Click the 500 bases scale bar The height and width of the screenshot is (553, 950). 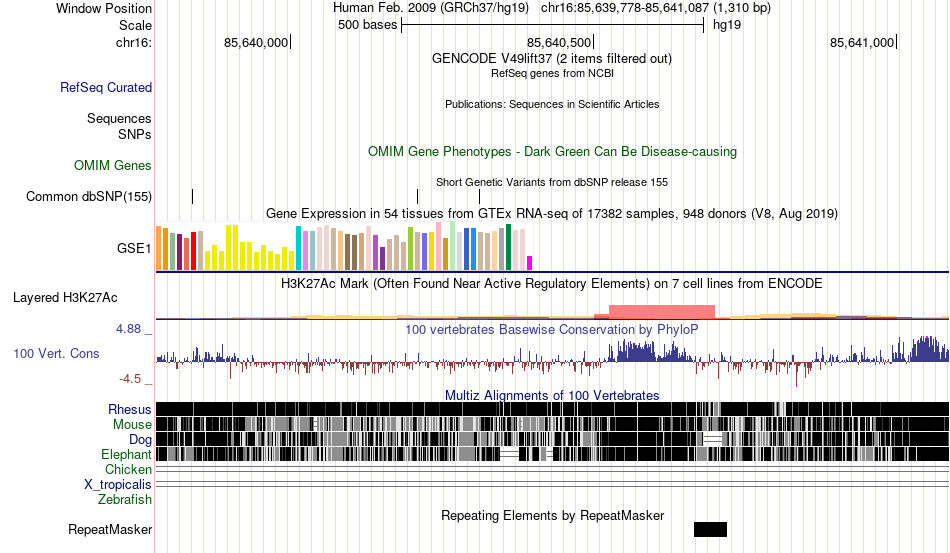[x=553, y=25]
